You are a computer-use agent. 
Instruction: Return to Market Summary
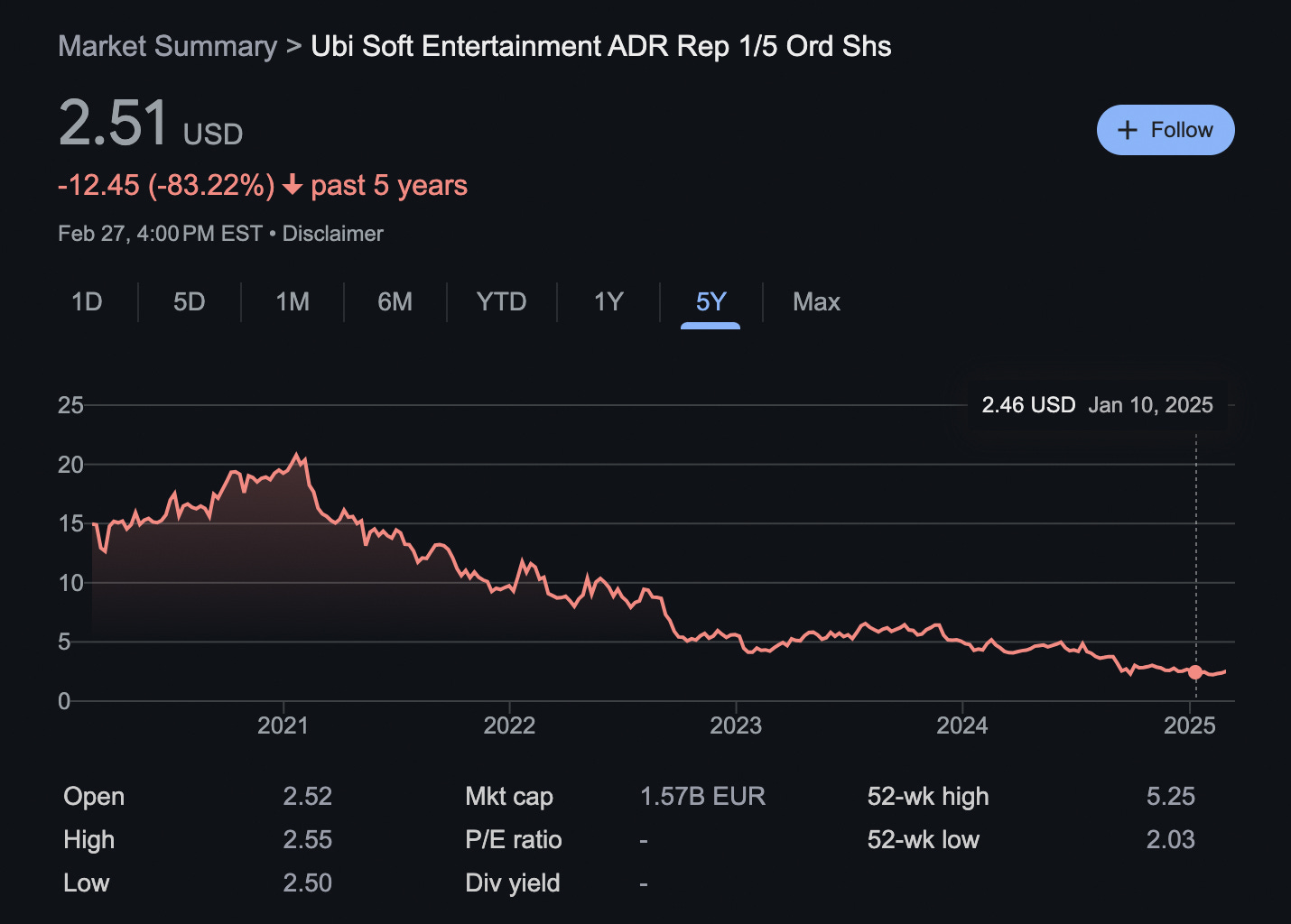[x=166, y=46]
